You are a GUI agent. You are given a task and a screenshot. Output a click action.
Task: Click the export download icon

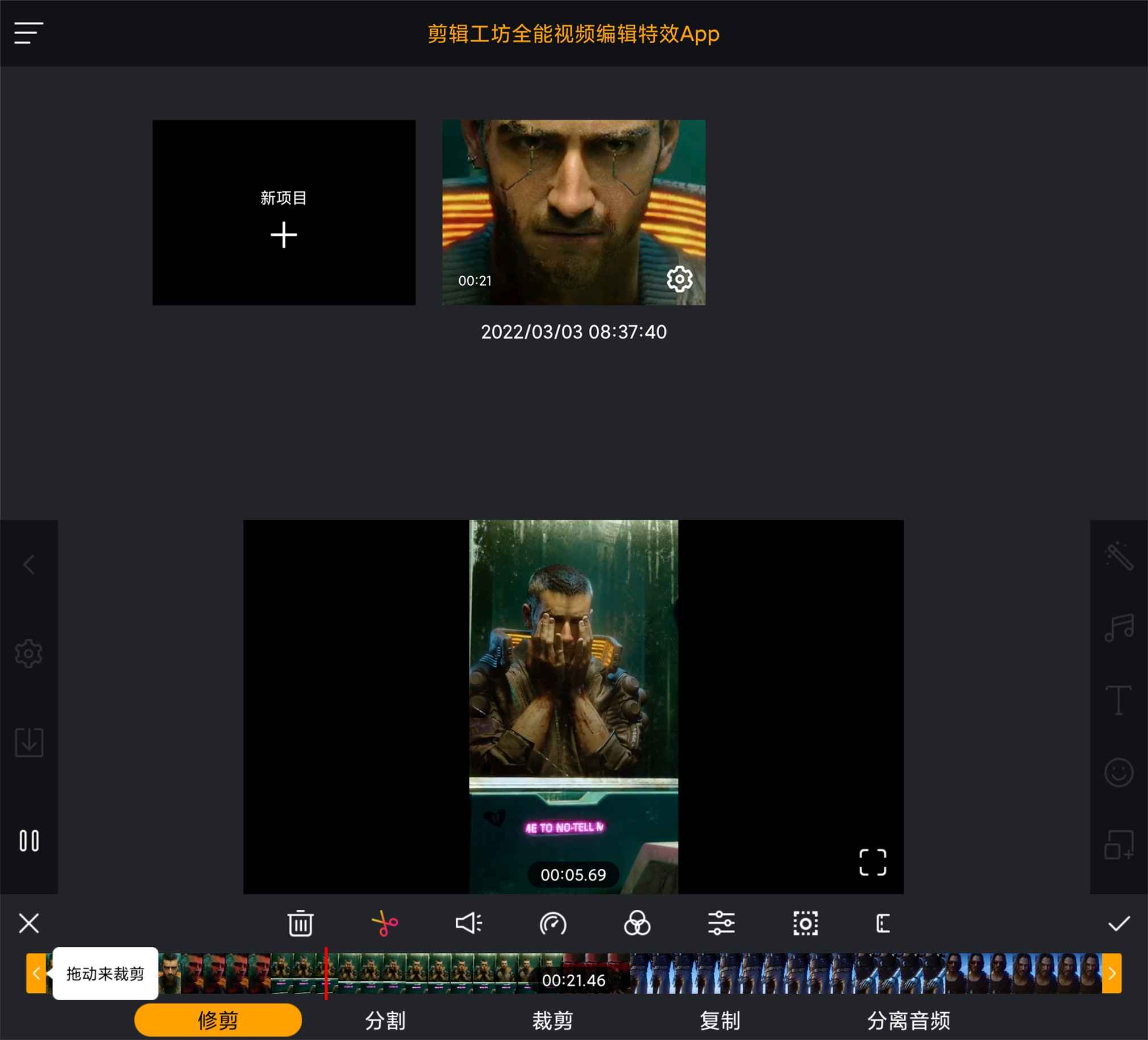pyautogui.click(x=28, y=742)
